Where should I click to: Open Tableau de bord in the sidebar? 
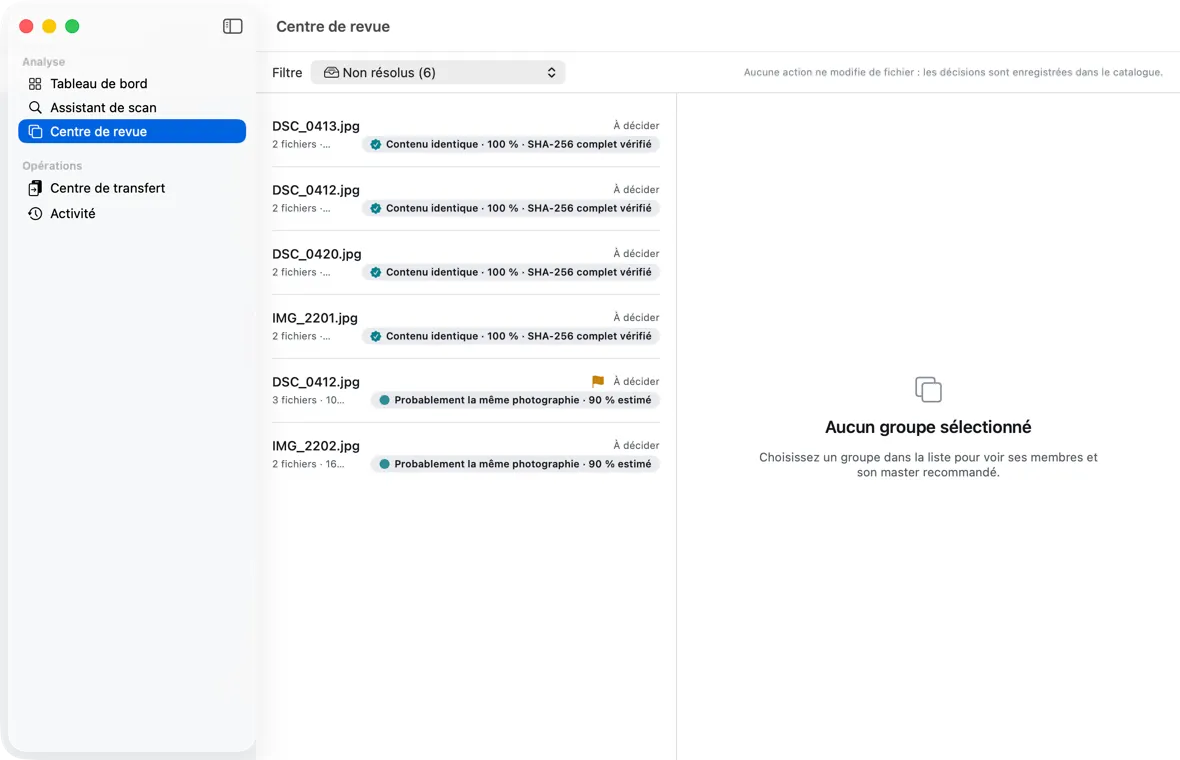[x=132, y=84]
